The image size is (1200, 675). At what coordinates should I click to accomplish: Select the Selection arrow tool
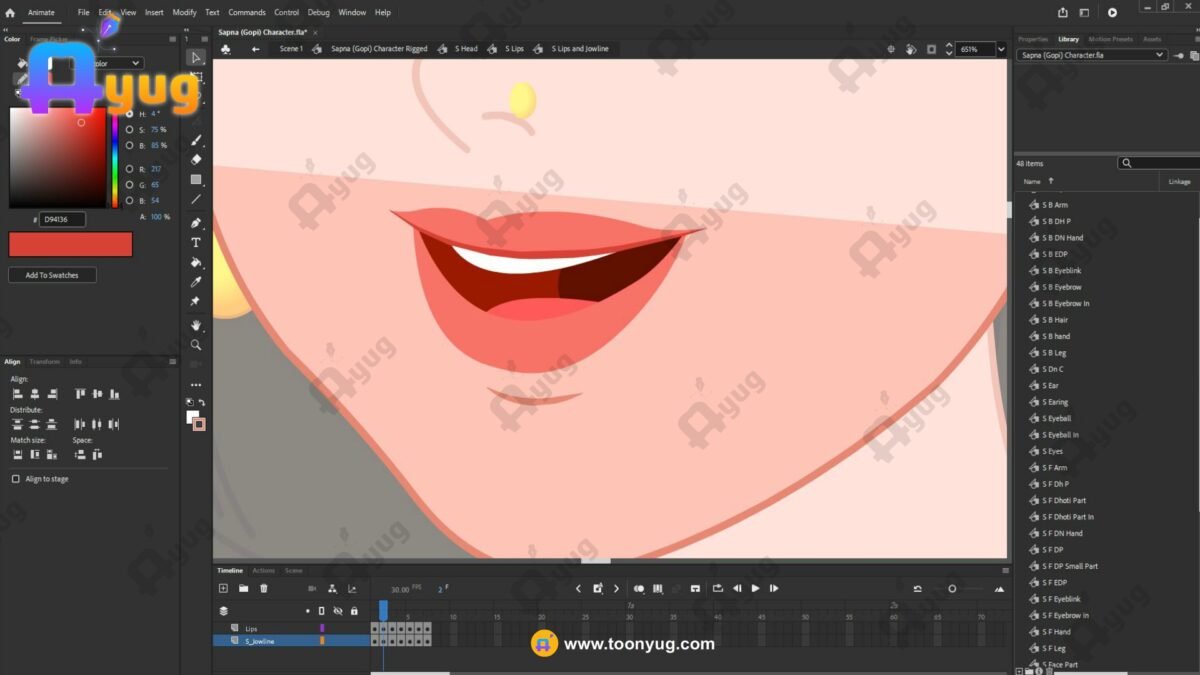click(196, 58)
